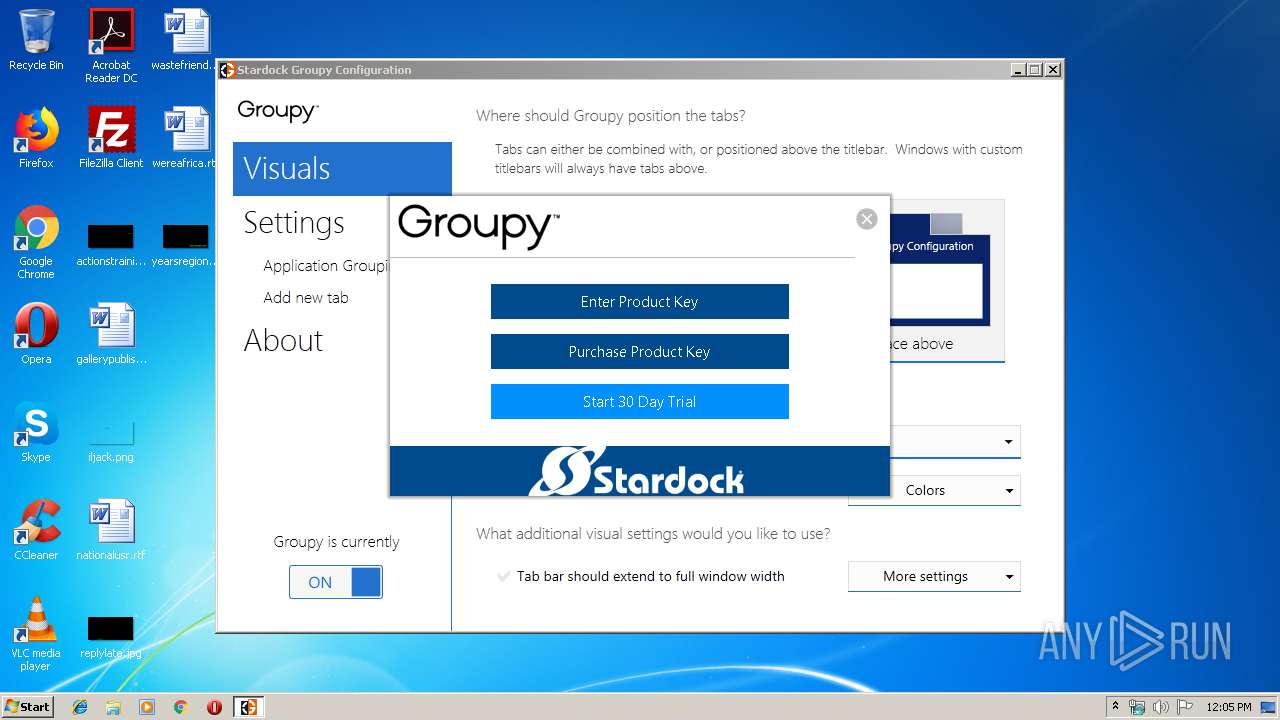Open replylate.jpg file on desktop
This screenshot has width=1280, height=720.
click(x=111, y=638)
